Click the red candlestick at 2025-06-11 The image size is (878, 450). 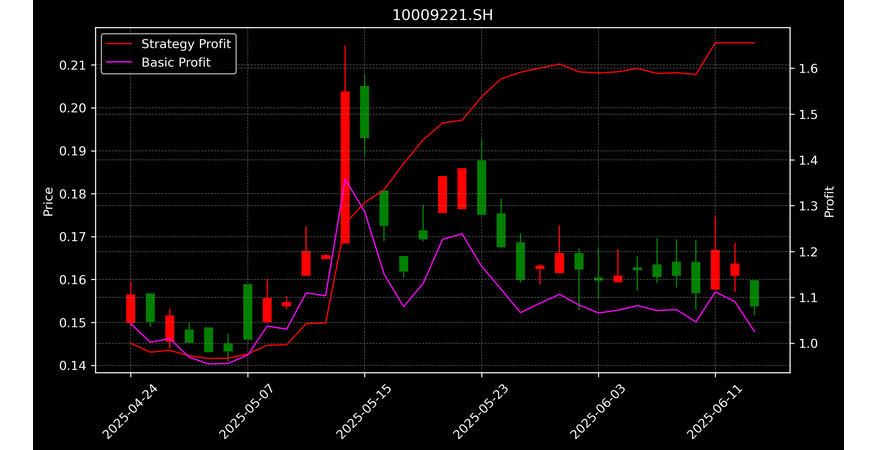(x=715, y=270)
